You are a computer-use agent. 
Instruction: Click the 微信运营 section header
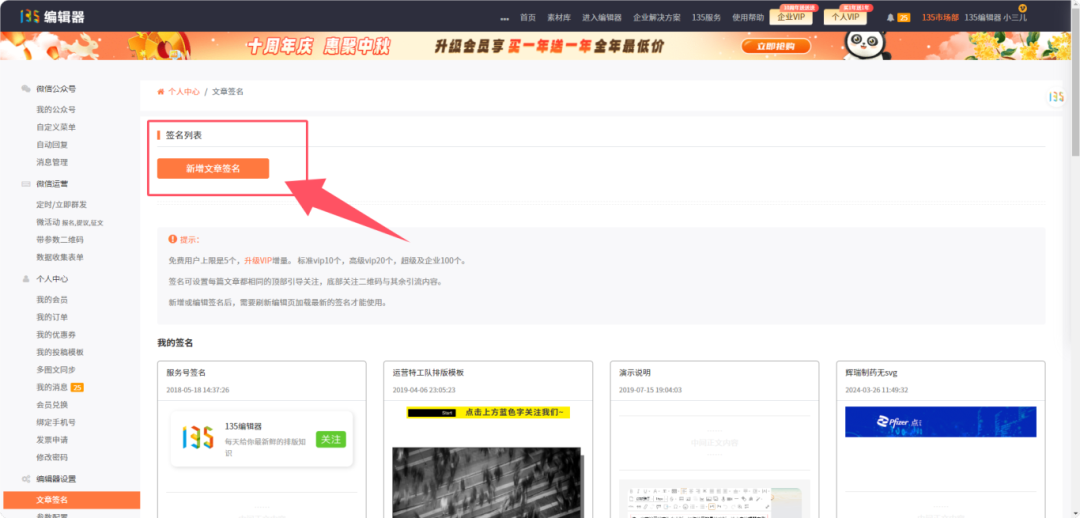point(52,184)
